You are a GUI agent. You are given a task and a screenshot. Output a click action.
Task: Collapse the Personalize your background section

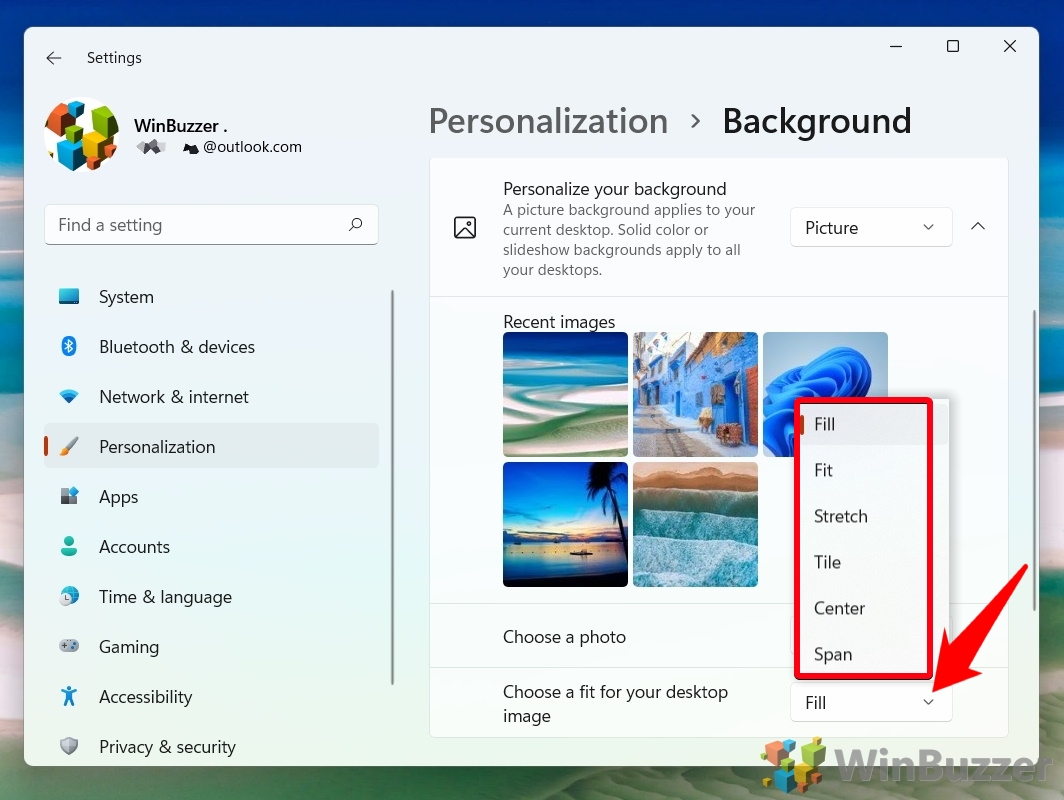[x=978, y=227]
